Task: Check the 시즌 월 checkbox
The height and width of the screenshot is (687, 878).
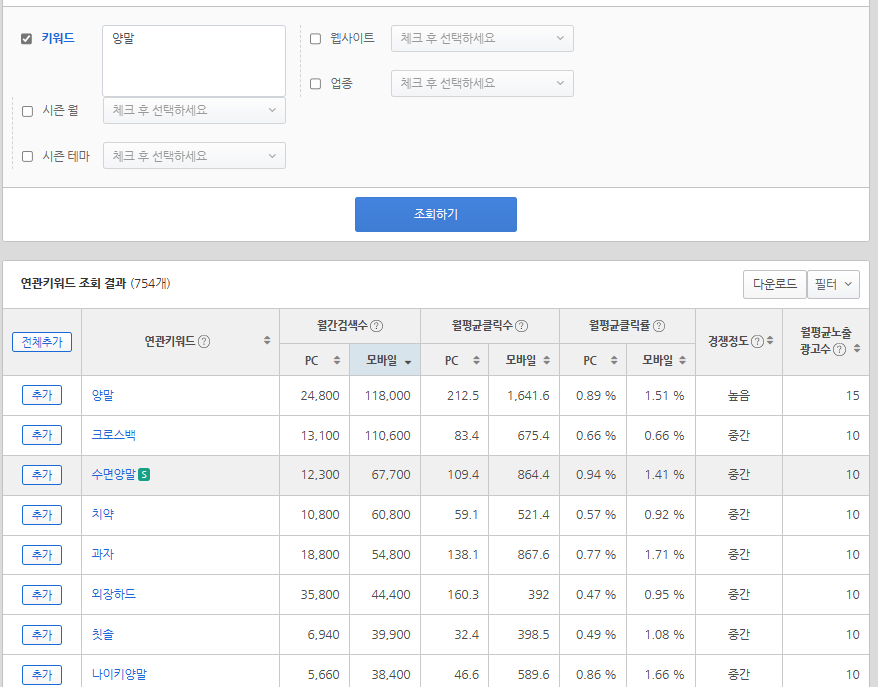Action: click(27, 110)
